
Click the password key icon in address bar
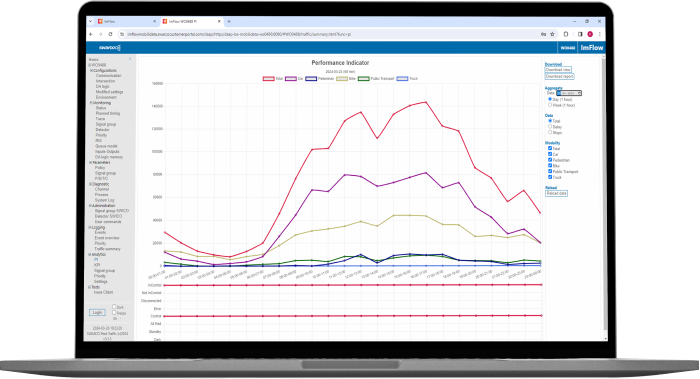click(543, 34)
